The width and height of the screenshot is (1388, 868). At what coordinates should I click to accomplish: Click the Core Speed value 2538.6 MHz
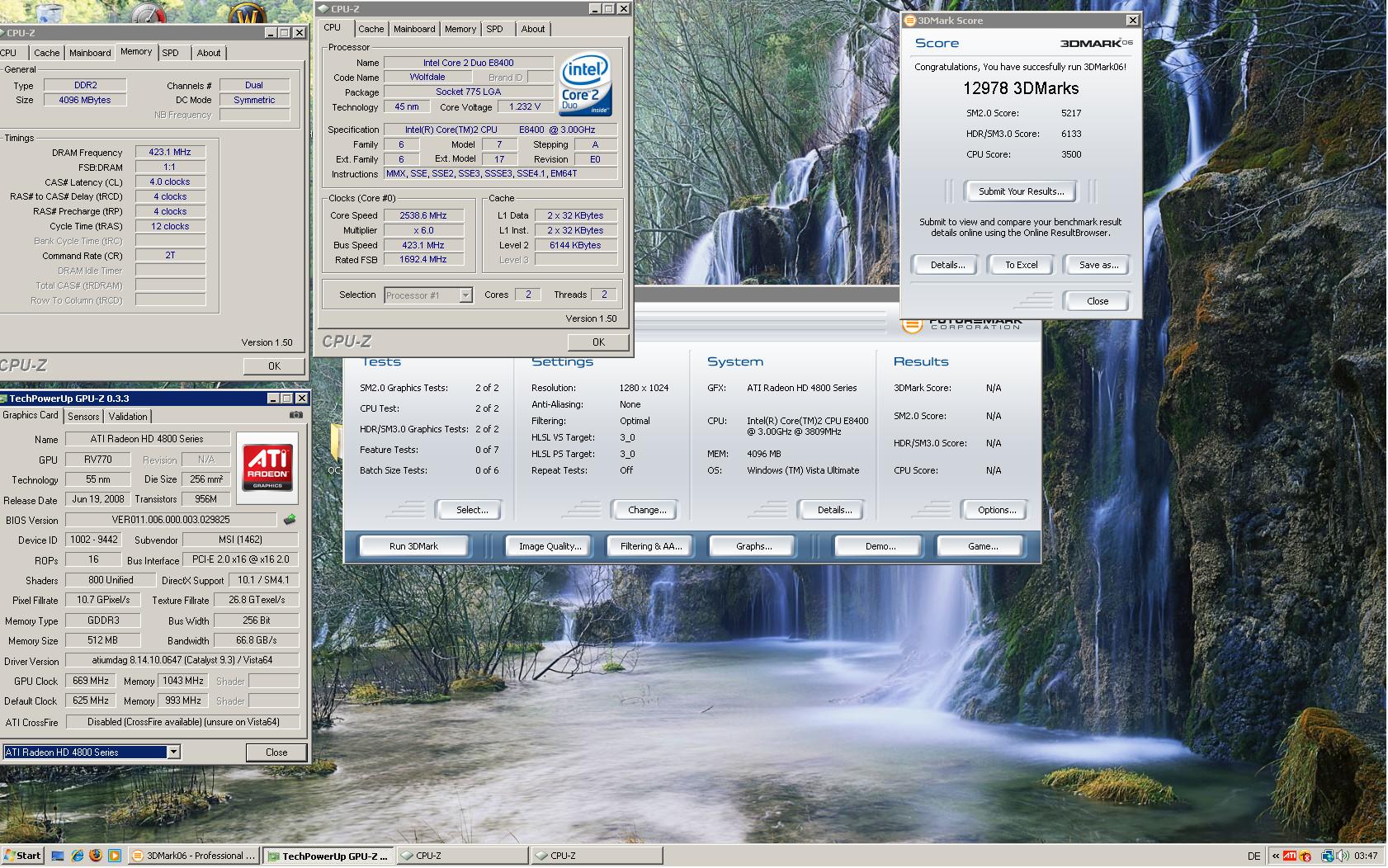pos(423,215)
